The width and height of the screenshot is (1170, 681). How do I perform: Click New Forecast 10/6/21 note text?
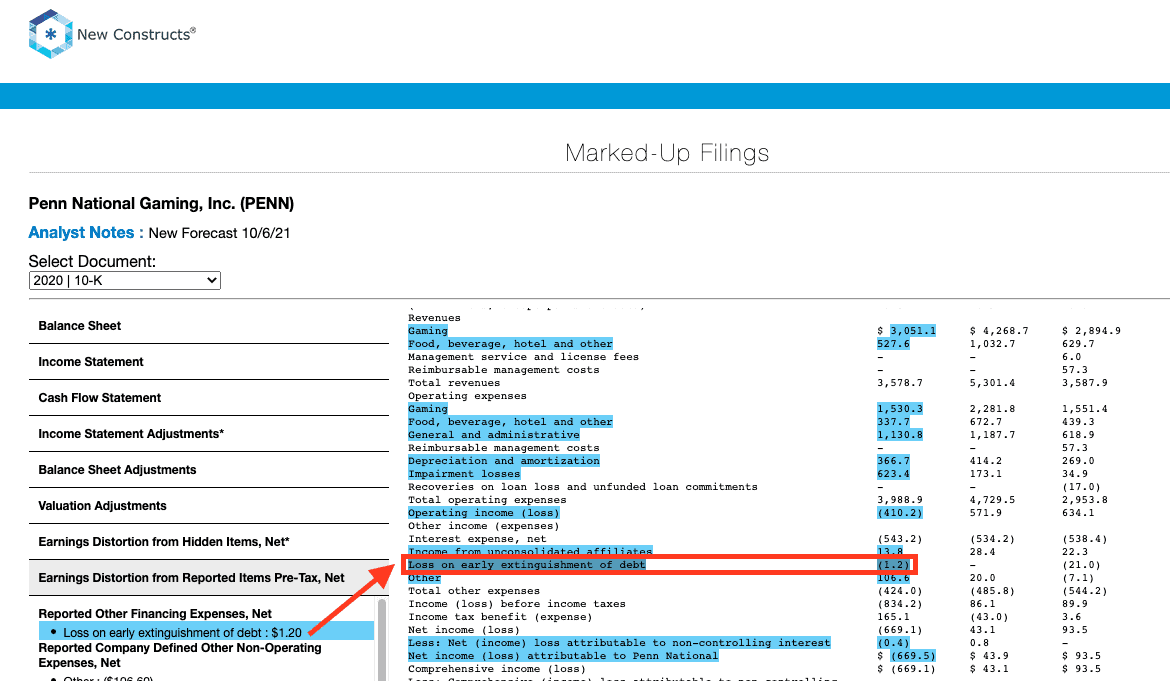point(219,233)
